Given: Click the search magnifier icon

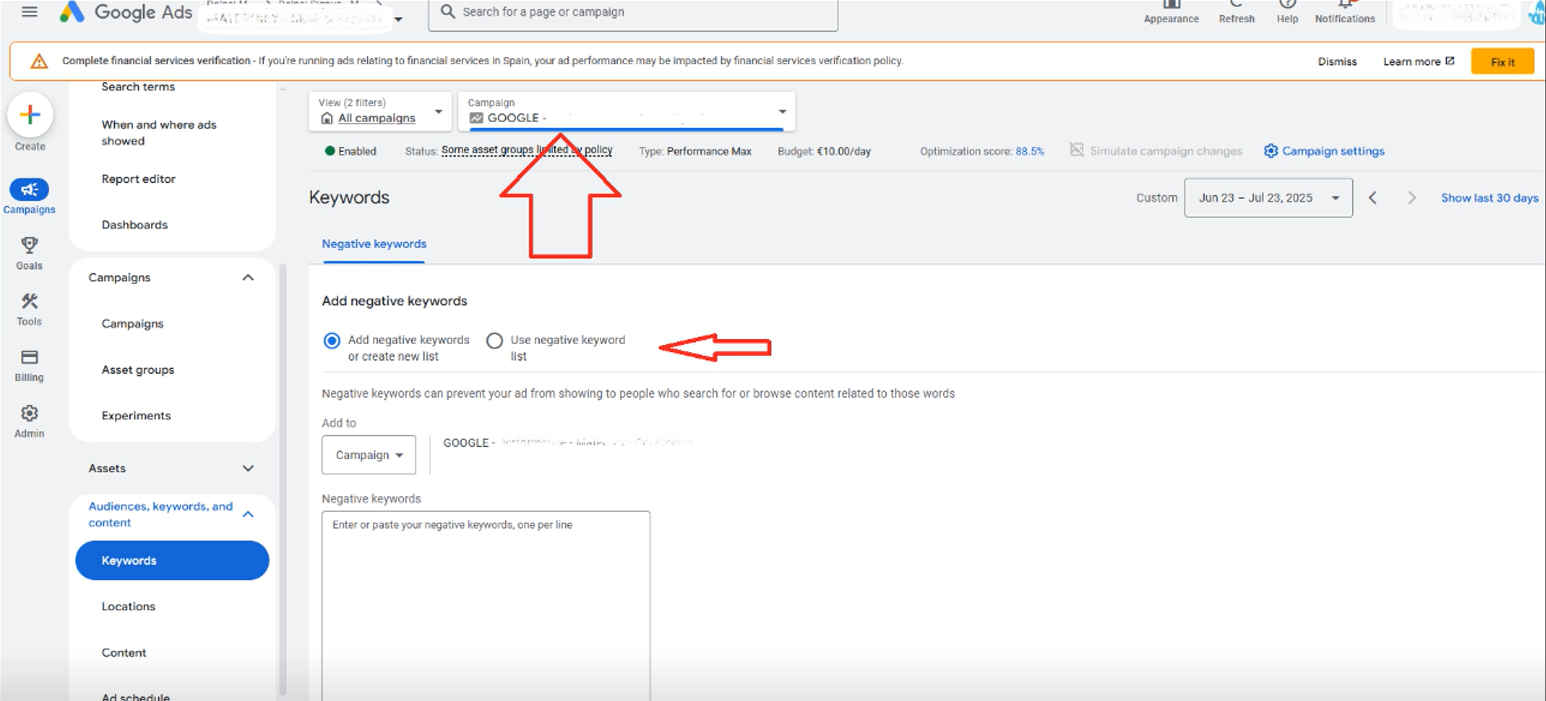Looking at the screenshot, I should (448, 12).
